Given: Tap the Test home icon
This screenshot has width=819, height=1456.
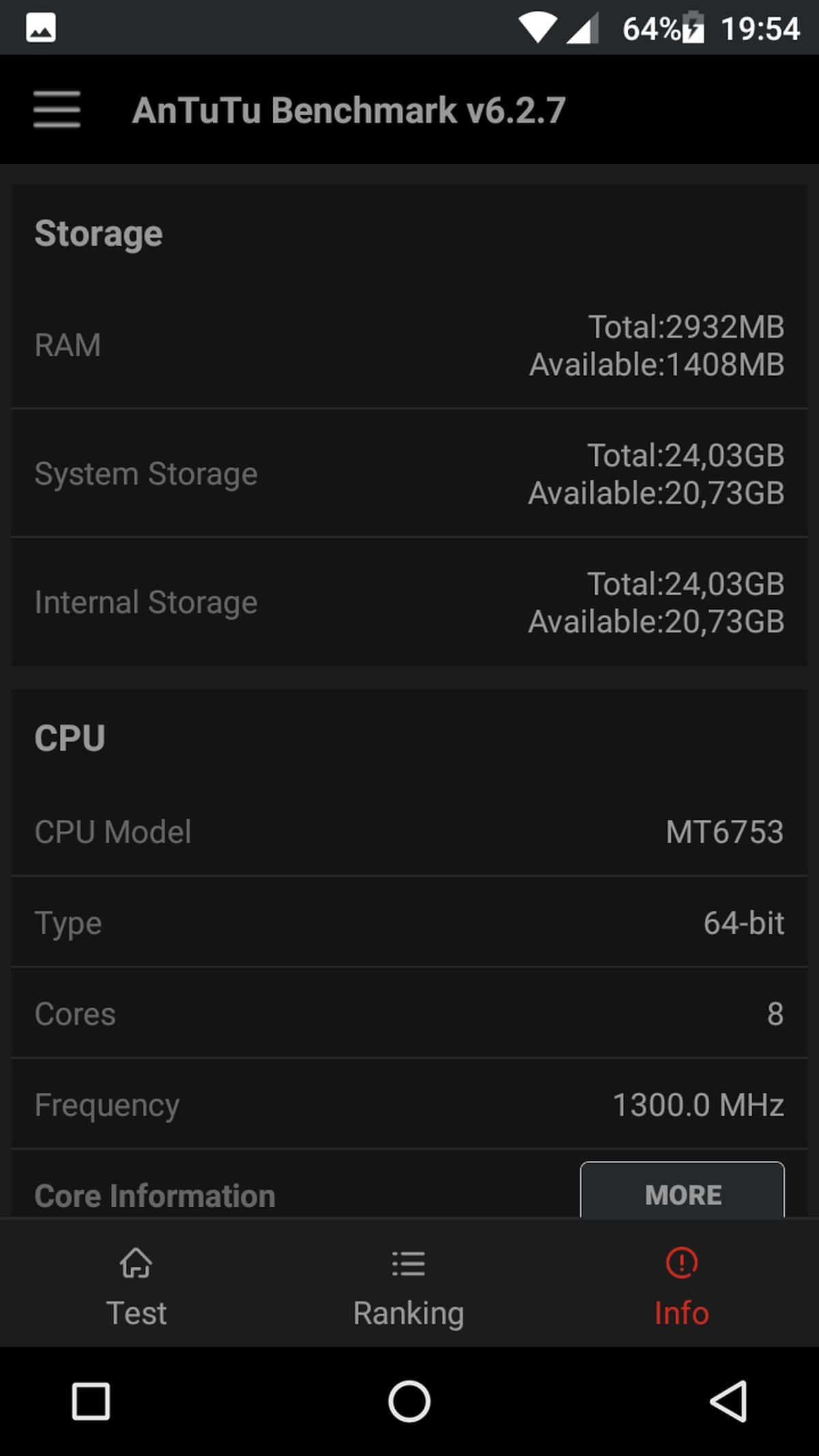Looking at the screenshot, I should (x=136, y=1263).
